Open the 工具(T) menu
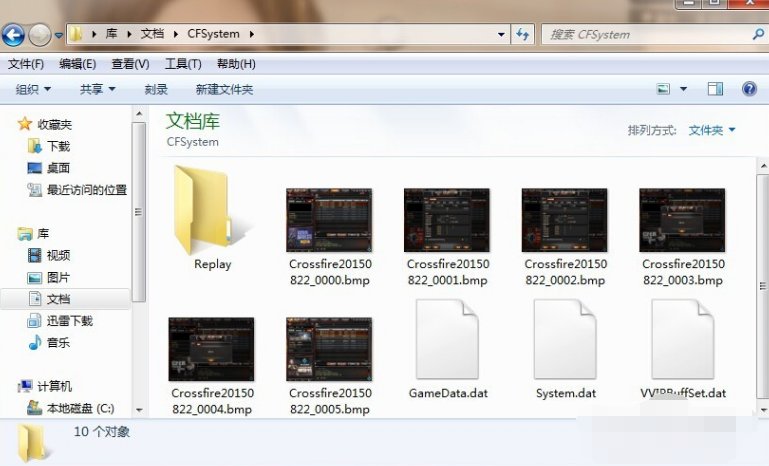The width and height of the screenshot is (769, 466). point(183,64)
